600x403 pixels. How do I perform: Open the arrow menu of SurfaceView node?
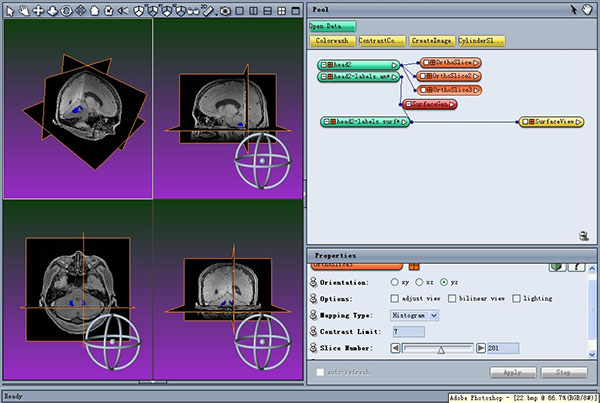(578, 122)
